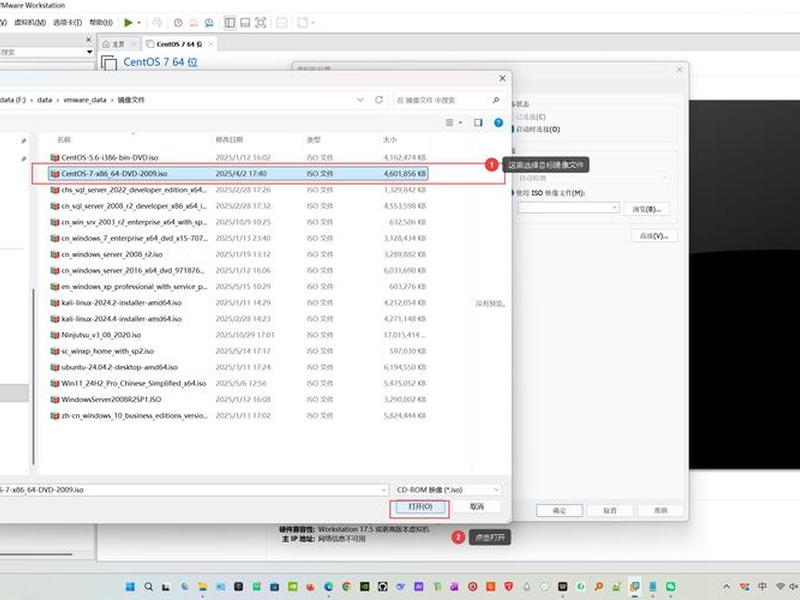The image size is (800, 600).
Task: Select CentOS-7-x86_64-DVD-2009.iso file
Action: click(238, 173)
